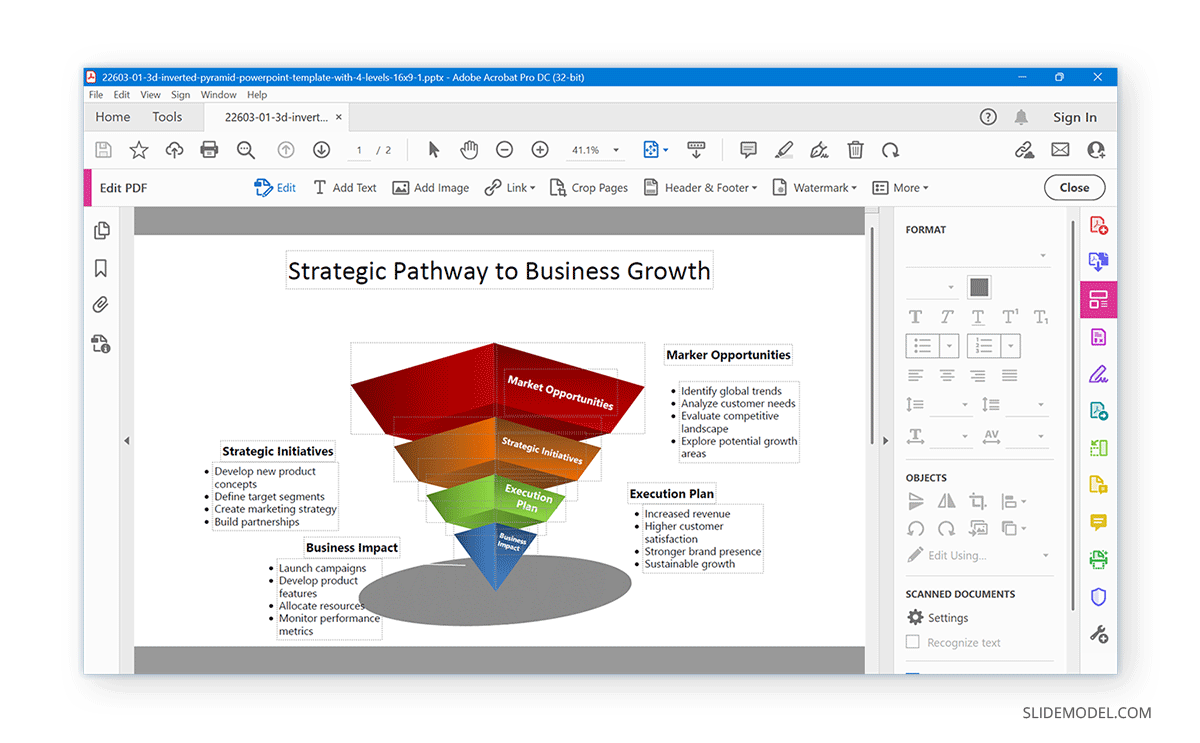Open the Page Thumbnails panel icon
This screenshot has height=743, width=1200.
[101, 231]
